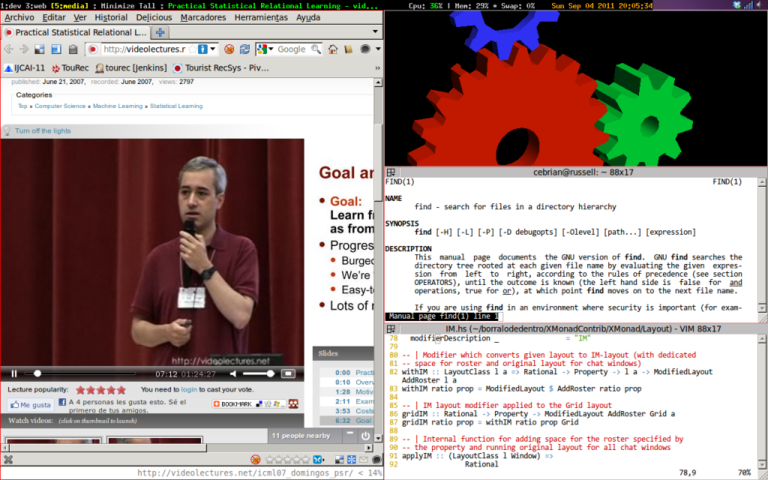
Task: Minimize the '11 people nearby' bar
Action: tap(350, 434)
